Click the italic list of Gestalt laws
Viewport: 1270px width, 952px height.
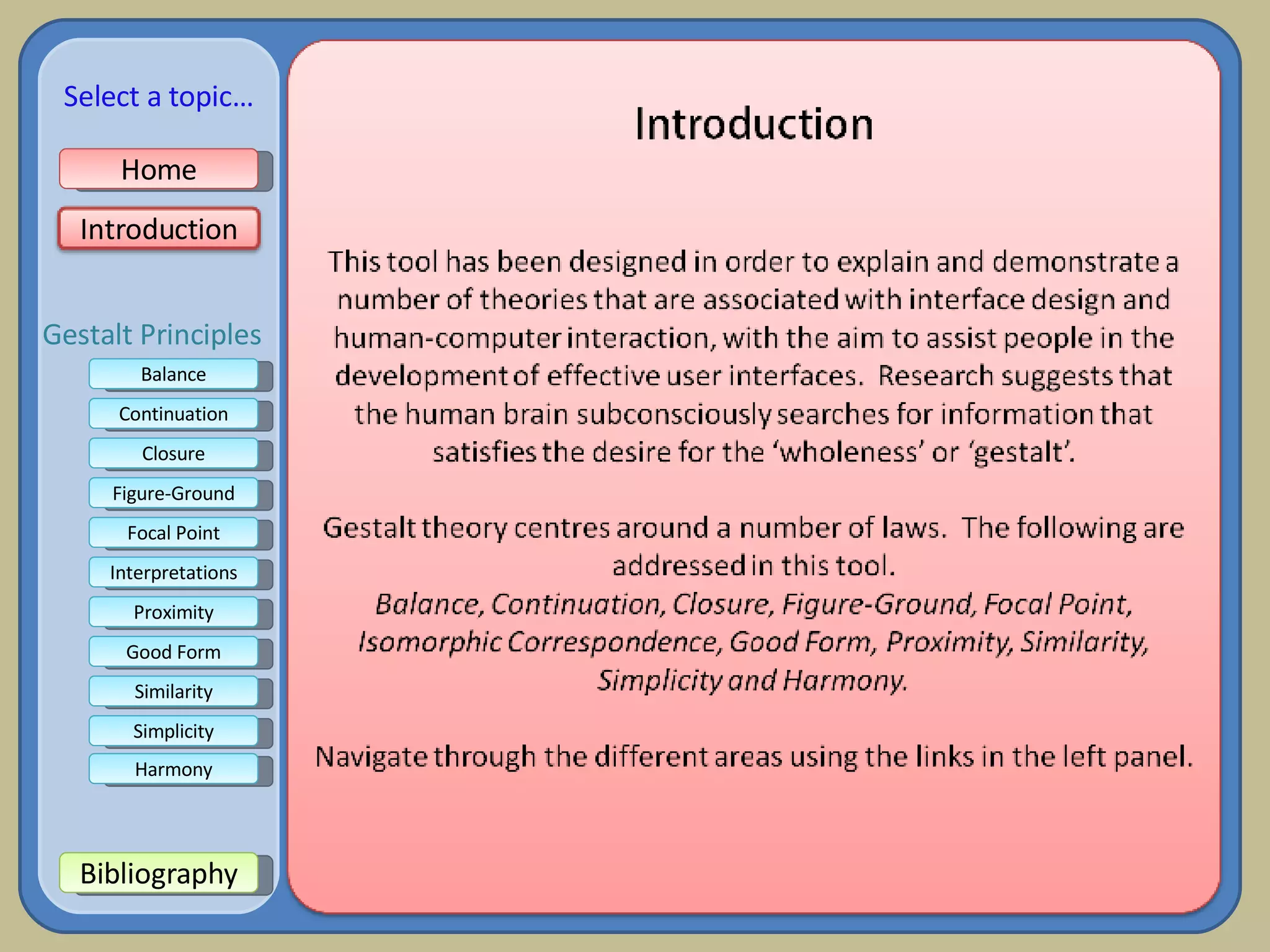pos(753,642)
